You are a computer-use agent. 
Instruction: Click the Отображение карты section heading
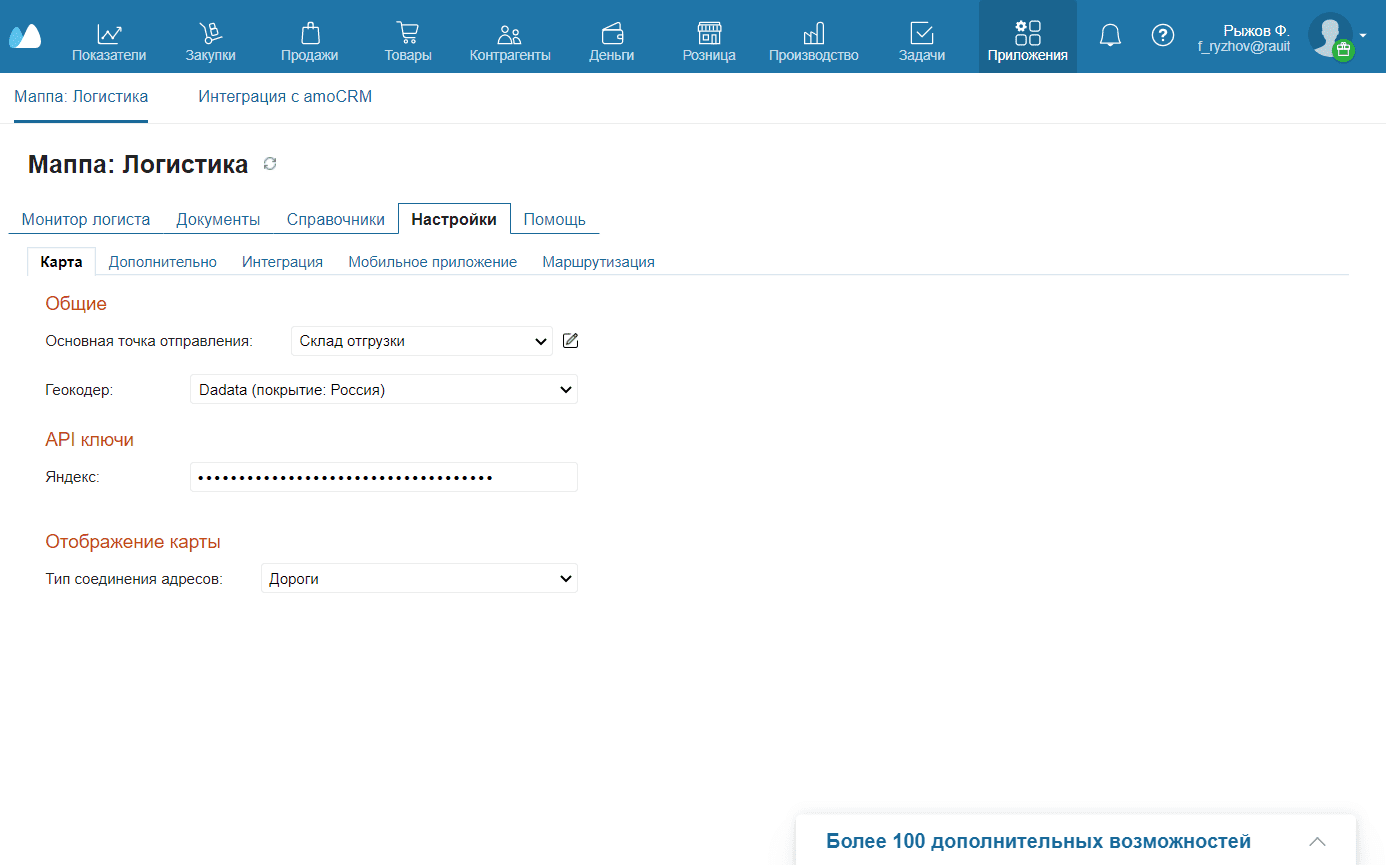click(x=133, y=541)
